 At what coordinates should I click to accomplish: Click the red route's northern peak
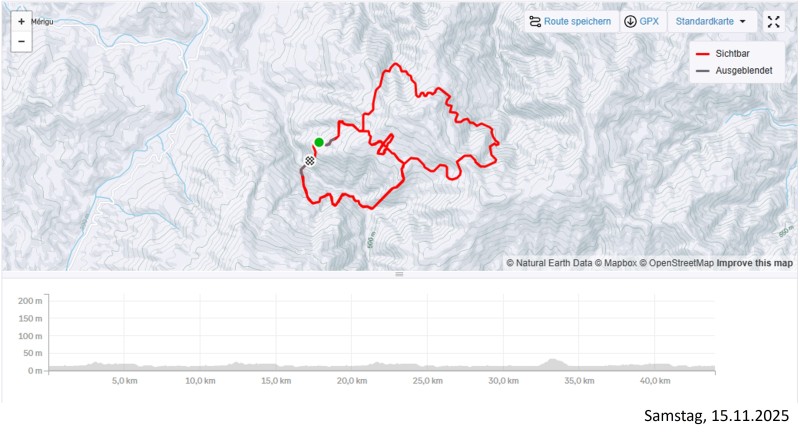(397, 65)
